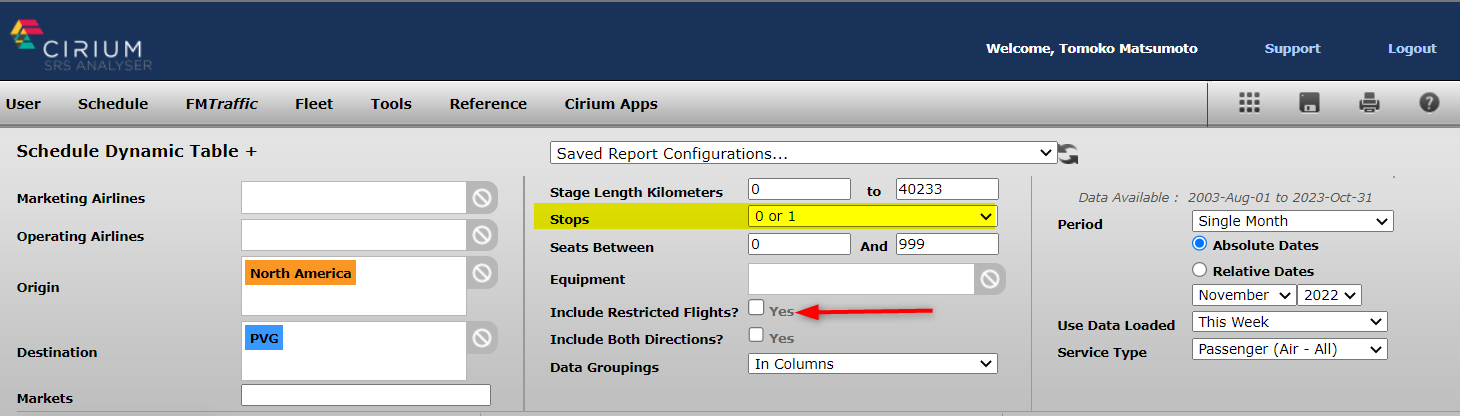This screenshot has width=1460, height=416.
Task: Clear the Equipment field icon
Action: [x=990, y=279]
